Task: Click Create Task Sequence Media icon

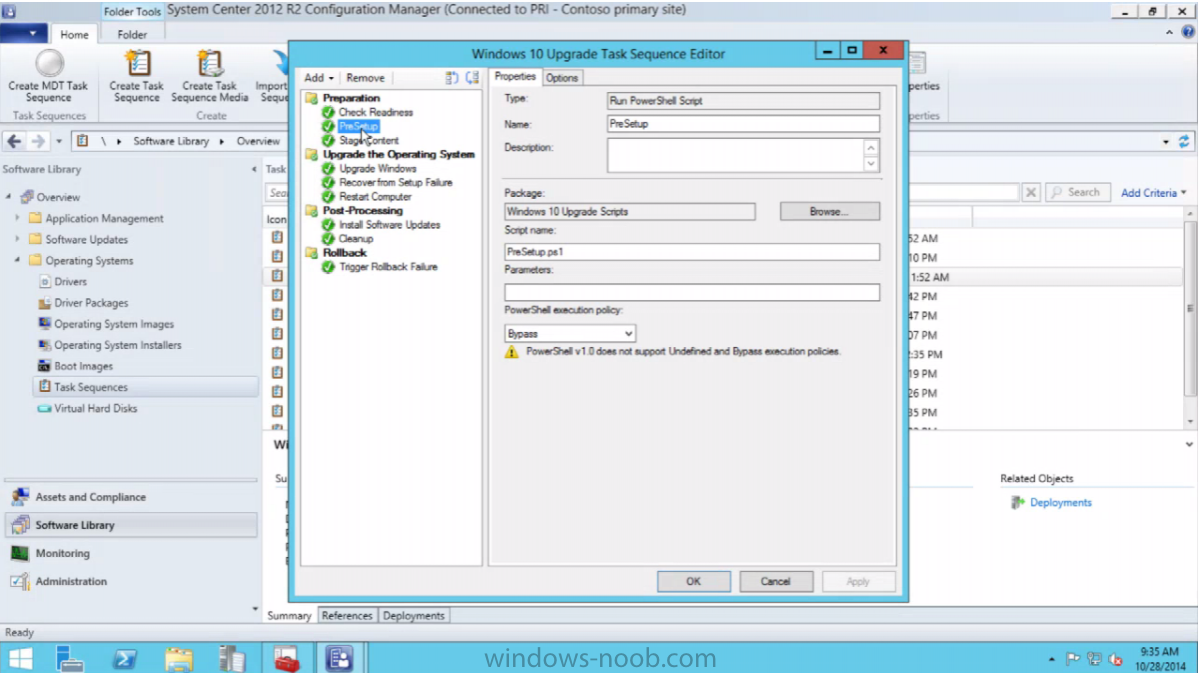Action: [210, 63]
